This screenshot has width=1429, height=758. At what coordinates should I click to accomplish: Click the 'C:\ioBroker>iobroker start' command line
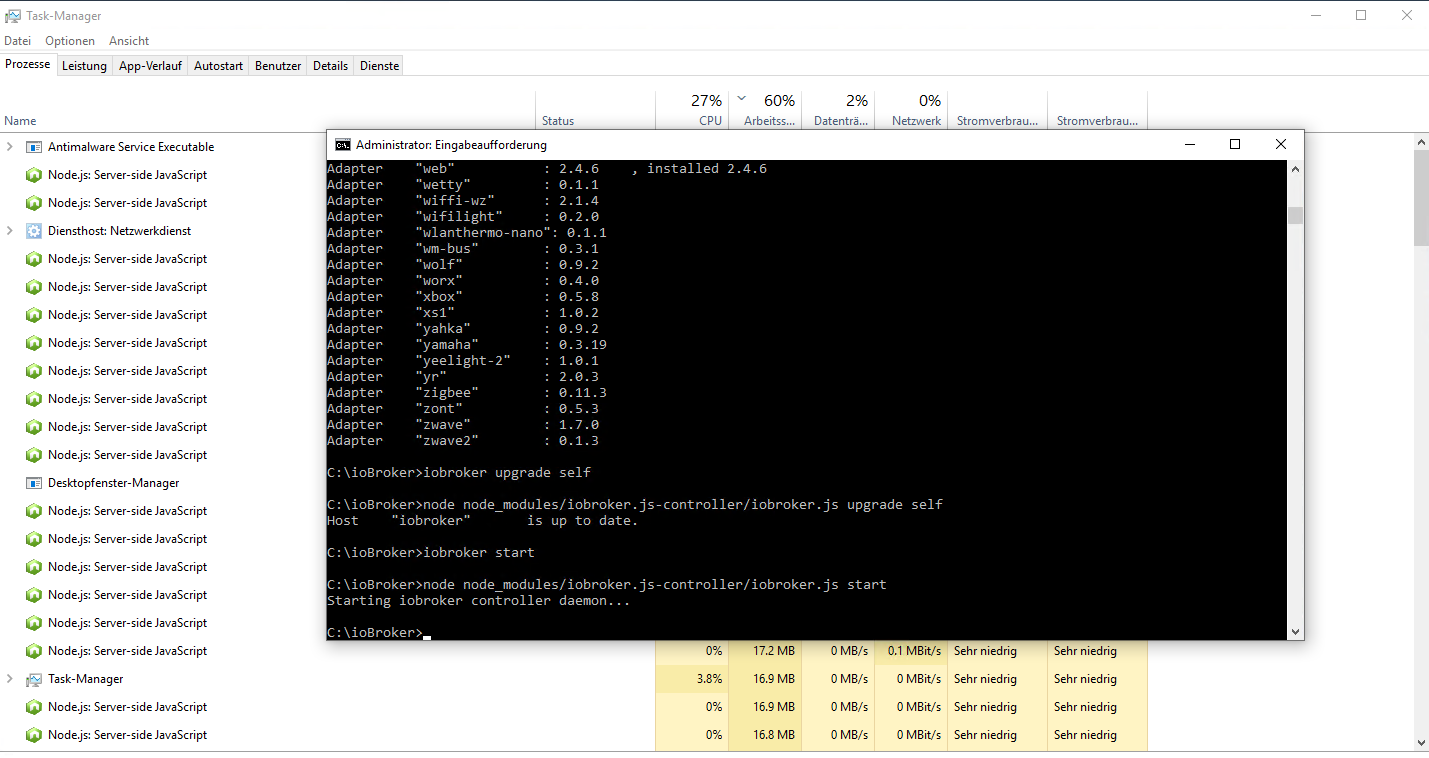(x=430, y=553)
